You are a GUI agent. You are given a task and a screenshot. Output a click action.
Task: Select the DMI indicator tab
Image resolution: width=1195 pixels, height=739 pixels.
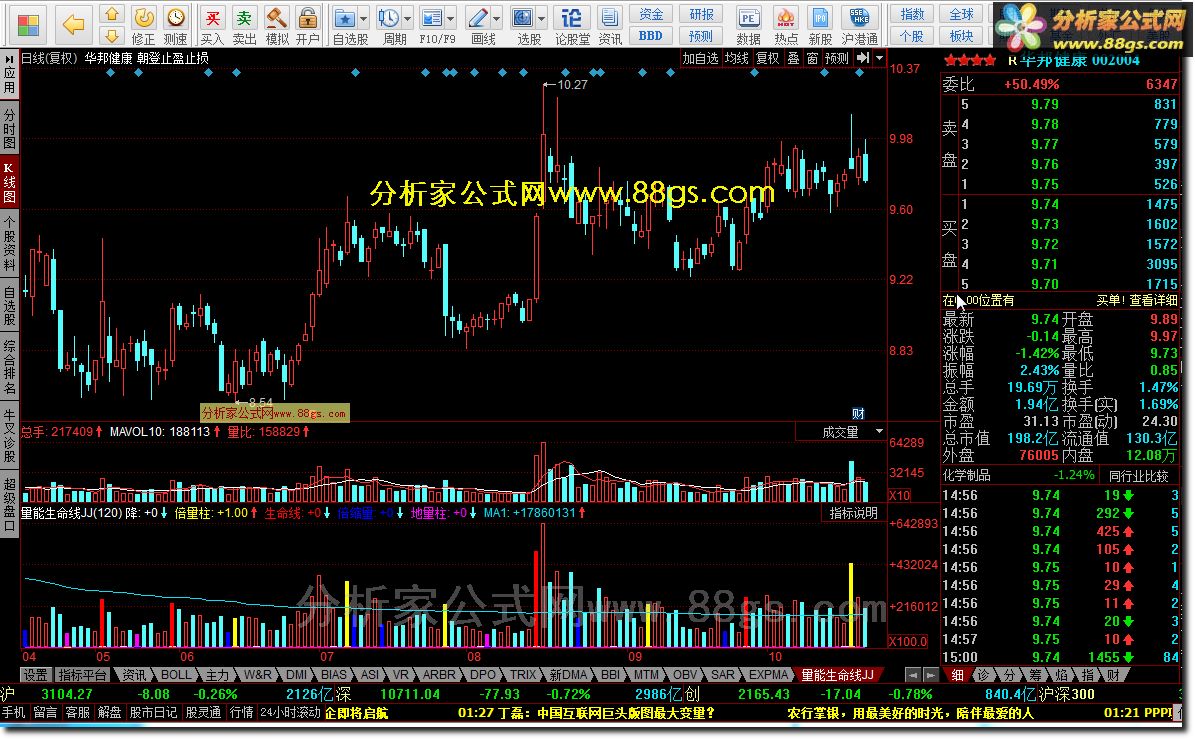click(x=296, y=675)
